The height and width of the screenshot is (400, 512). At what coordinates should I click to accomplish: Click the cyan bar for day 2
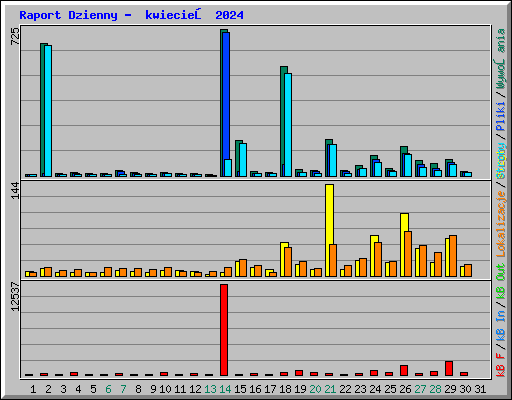click(48, 111)
